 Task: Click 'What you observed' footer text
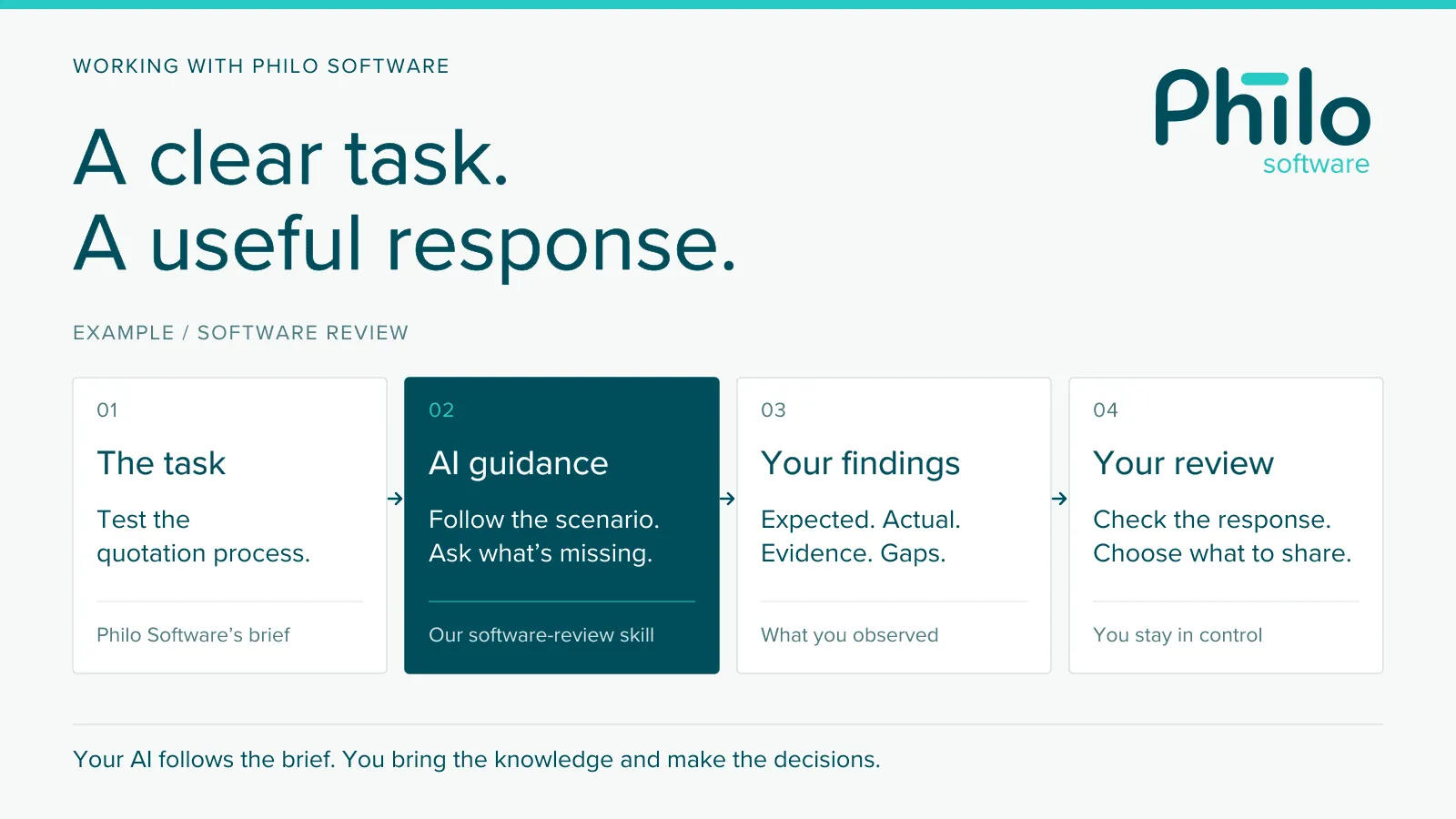(x=850, y=635)
